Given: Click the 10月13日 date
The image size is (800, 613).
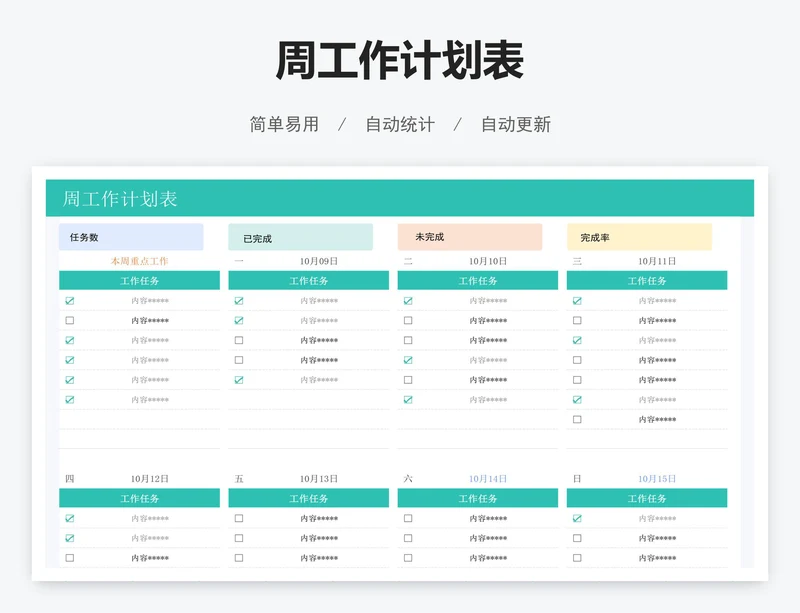Looking at the screenshot, I should pos(319,479).
